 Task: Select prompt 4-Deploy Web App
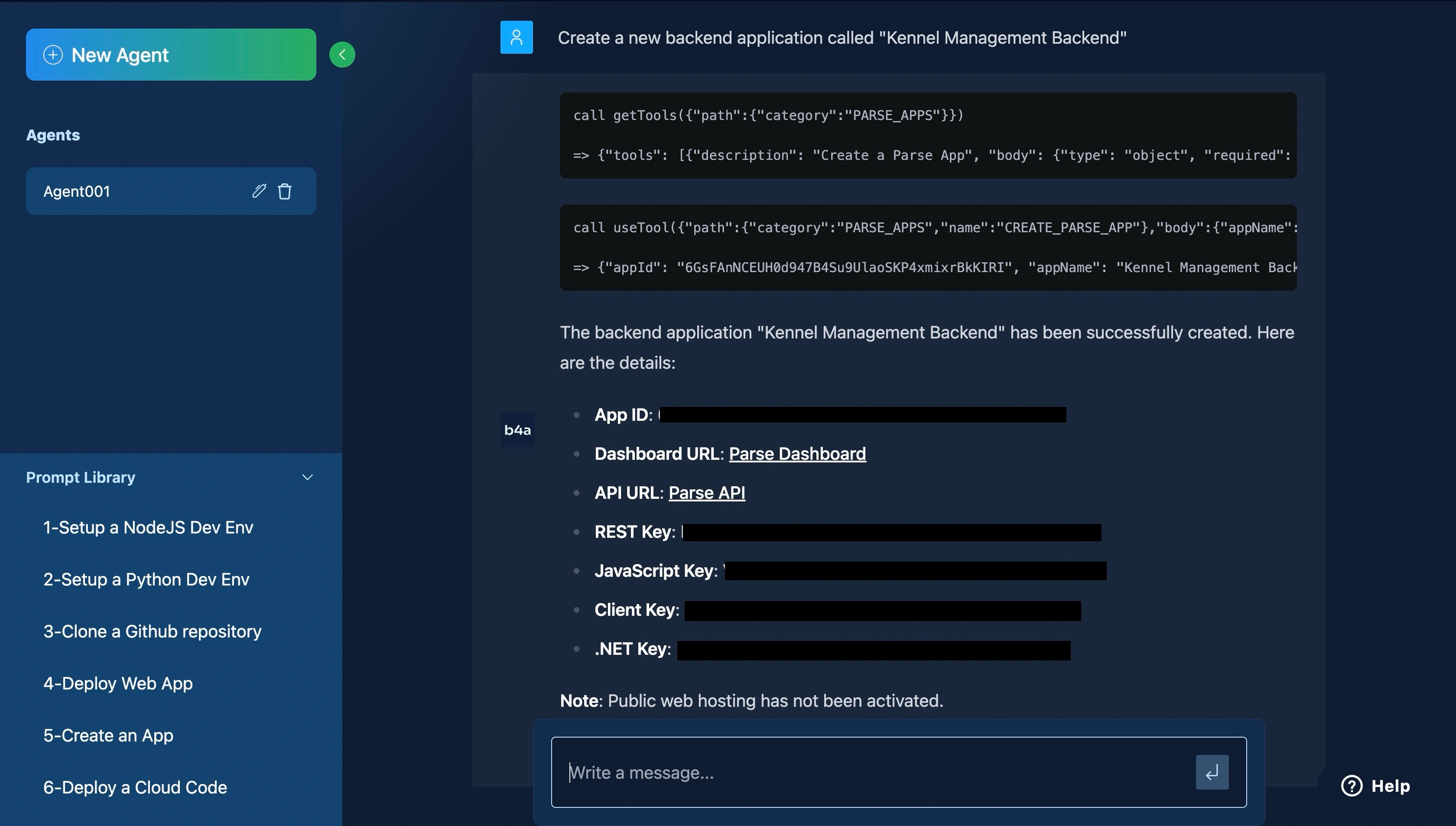[x=117, y=684]
